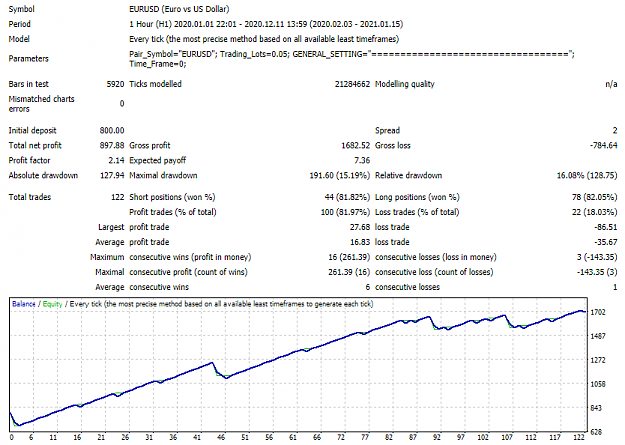Click the green 'Equity' legend label
Screen dimensions: 625x445
(x=52, y=304)
